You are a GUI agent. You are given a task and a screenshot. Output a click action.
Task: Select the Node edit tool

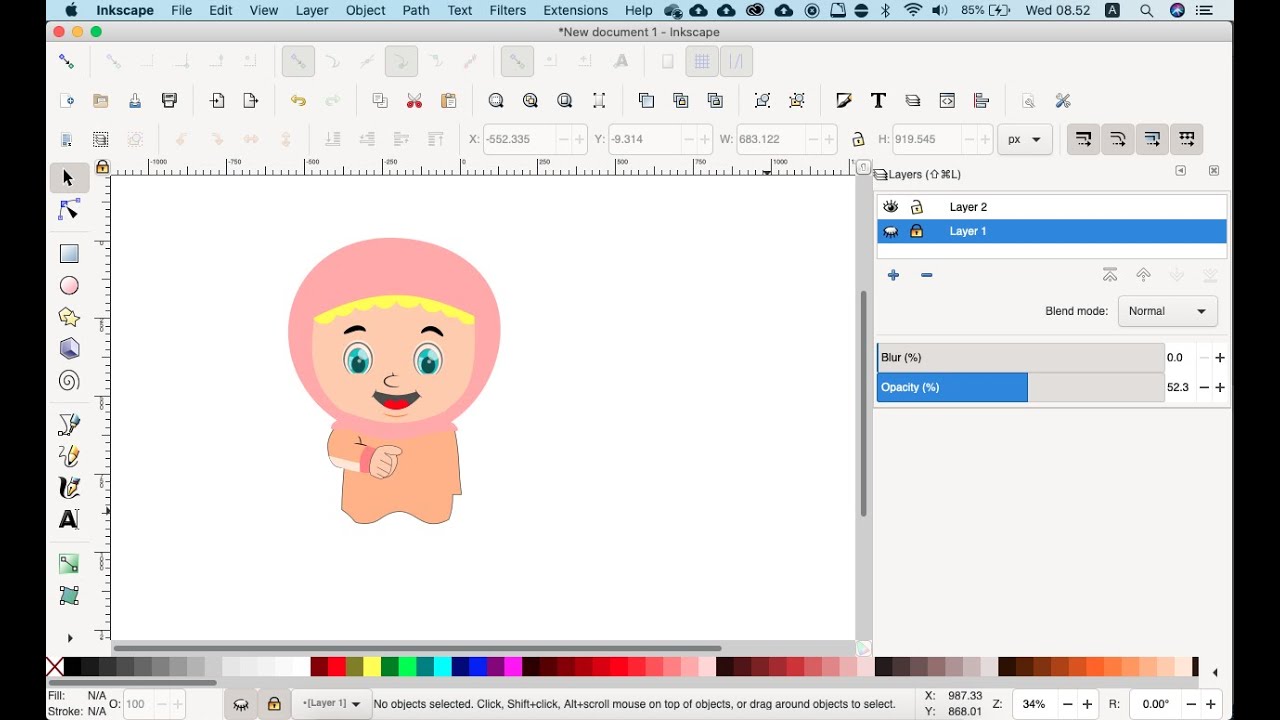[x=68, y=210]
